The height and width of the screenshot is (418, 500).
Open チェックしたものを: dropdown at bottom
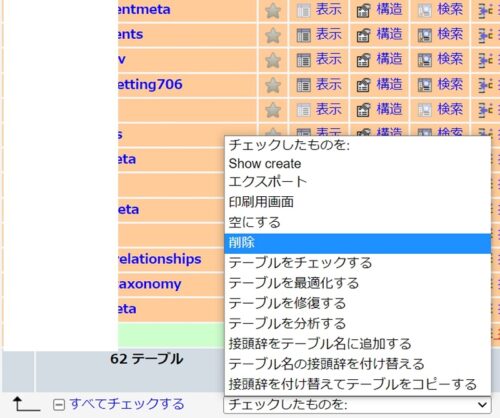click(x=357, y=405)
